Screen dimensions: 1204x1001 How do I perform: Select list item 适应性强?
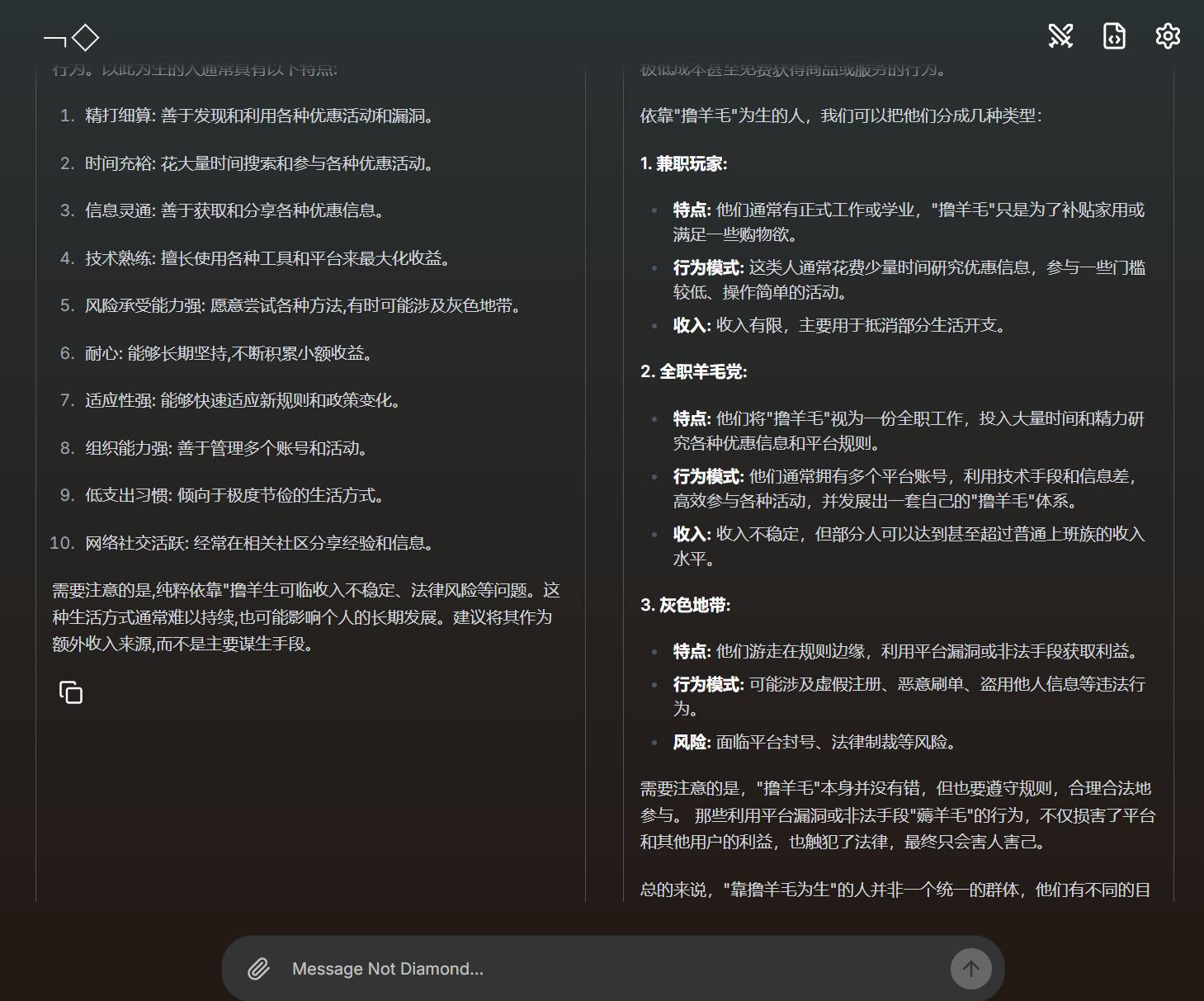[244, 400]
